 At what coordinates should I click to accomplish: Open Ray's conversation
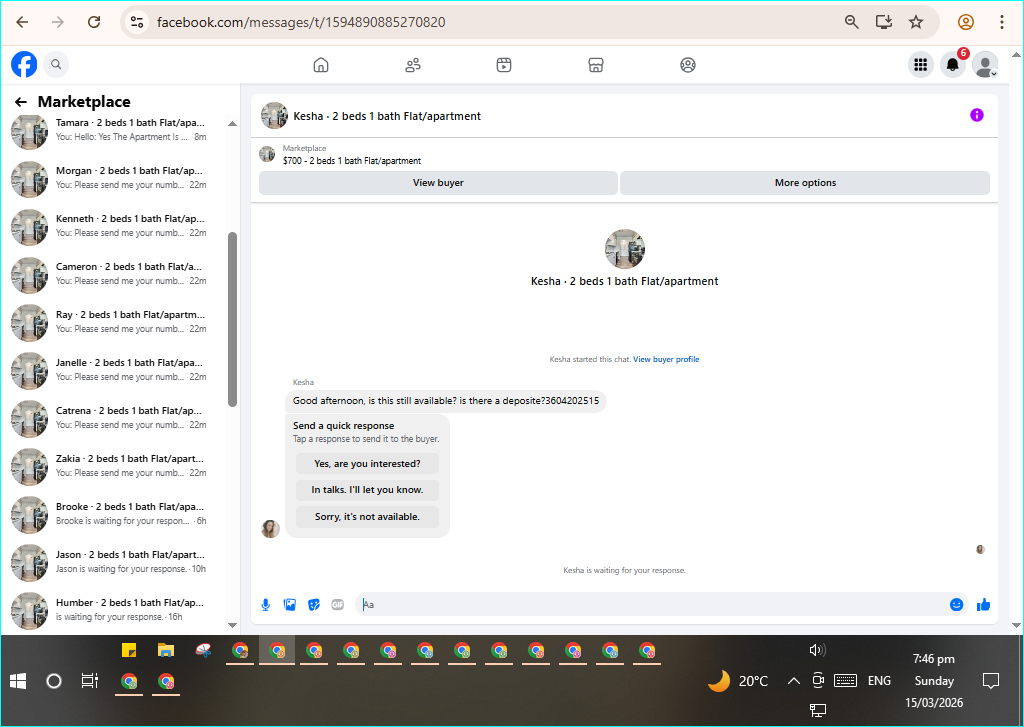click(x=118, y=322)
